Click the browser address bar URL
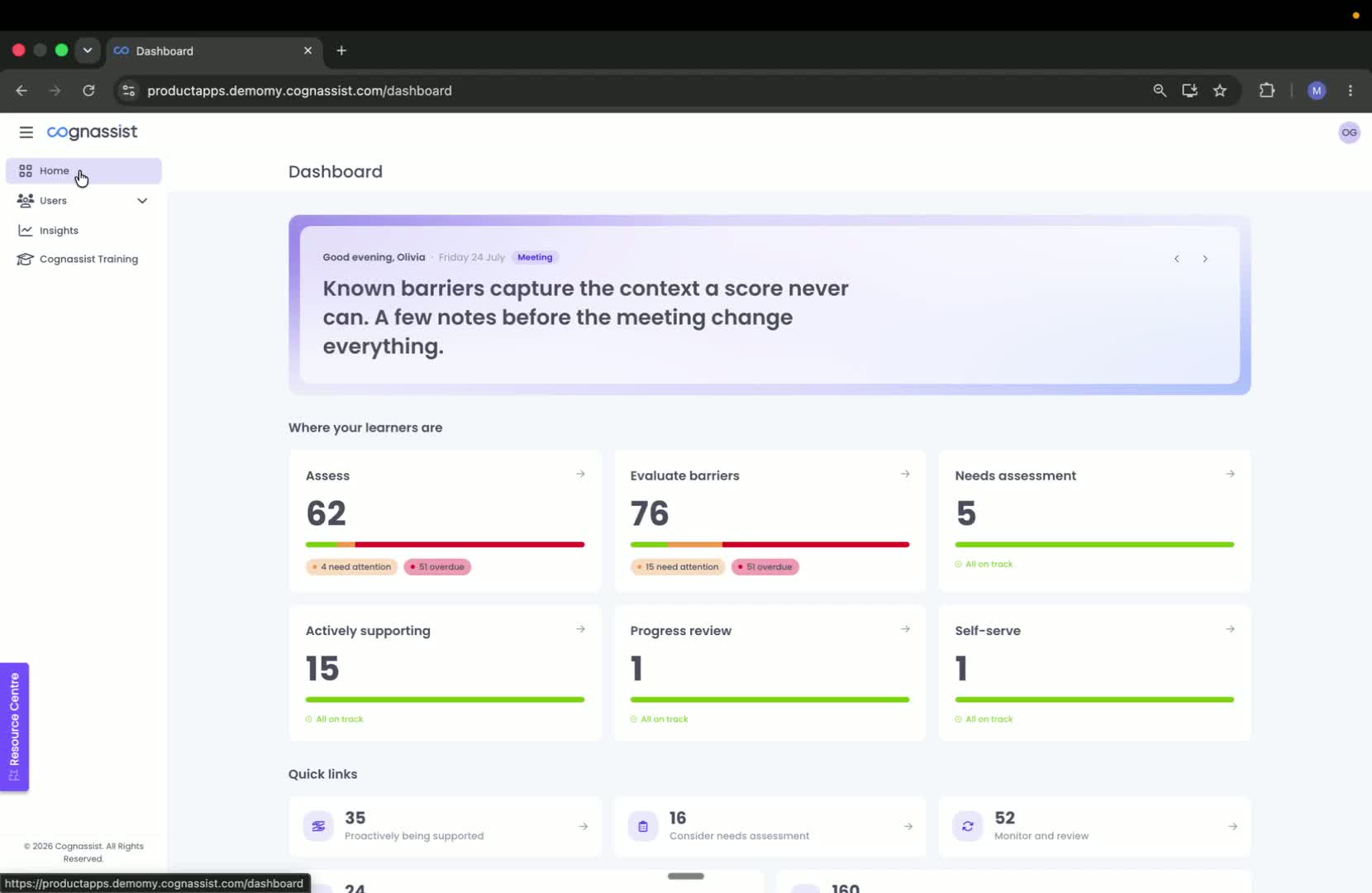The height and width of the screenshot is (893, 1372). click(299, 91)
